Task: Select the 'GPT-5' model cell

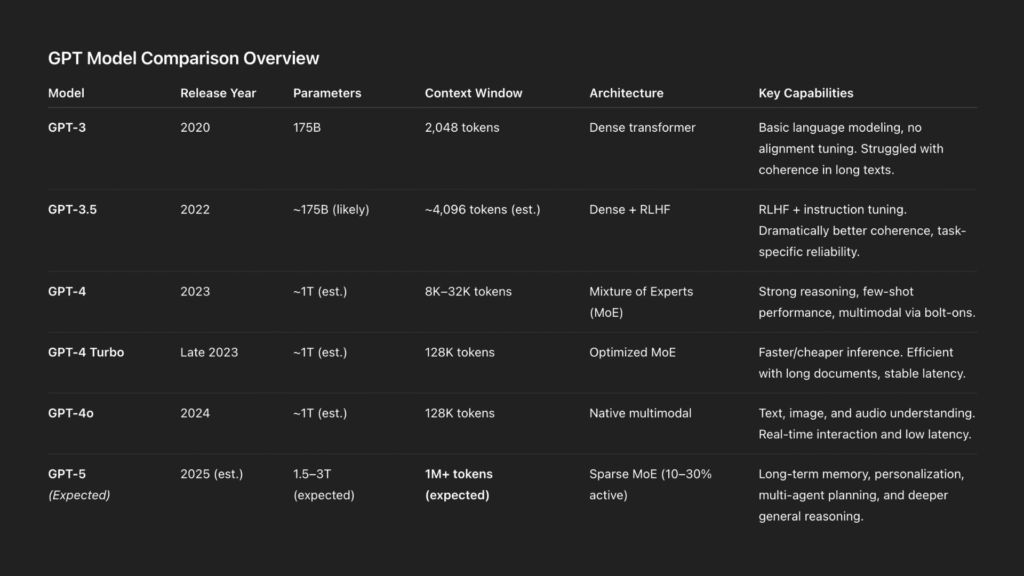Action: click(67, 473)
